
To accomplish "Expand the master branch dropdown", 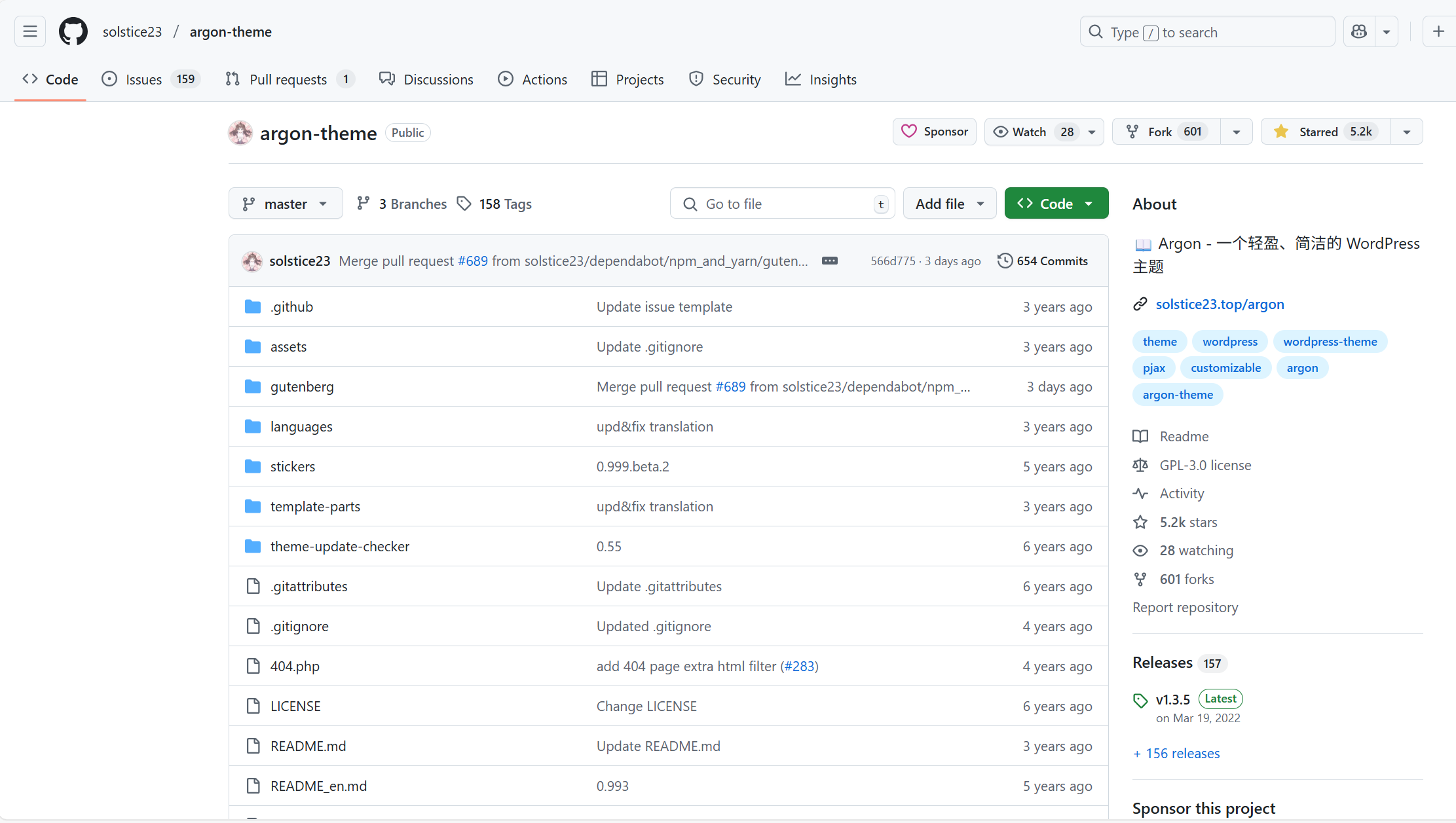I will click(286, 204).
